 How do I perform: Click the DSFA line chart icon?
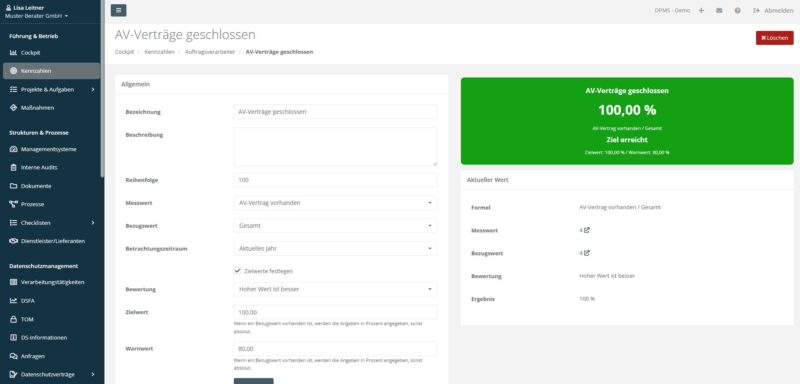[x=13, y=301]
